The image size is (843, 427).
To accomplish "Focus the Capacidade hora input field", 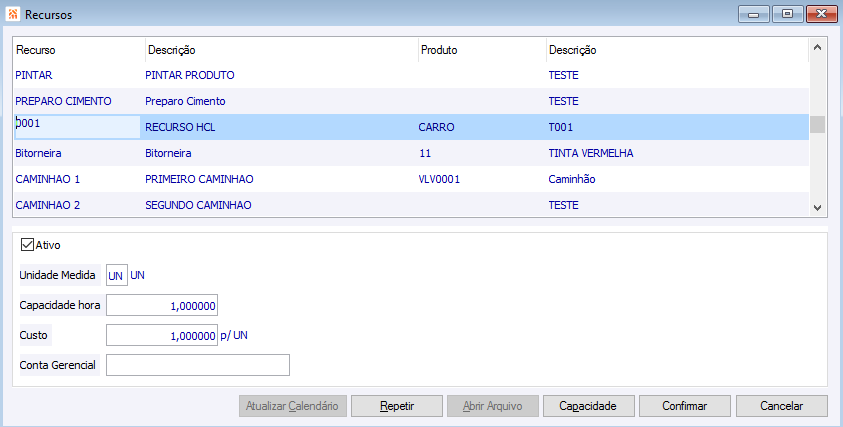I will (x=162, y=305).
